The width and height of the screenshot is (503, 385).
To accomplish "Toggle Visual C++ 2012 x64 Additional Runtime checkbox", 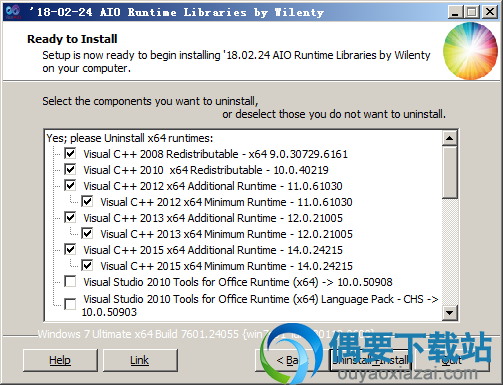I will [70, 186].
